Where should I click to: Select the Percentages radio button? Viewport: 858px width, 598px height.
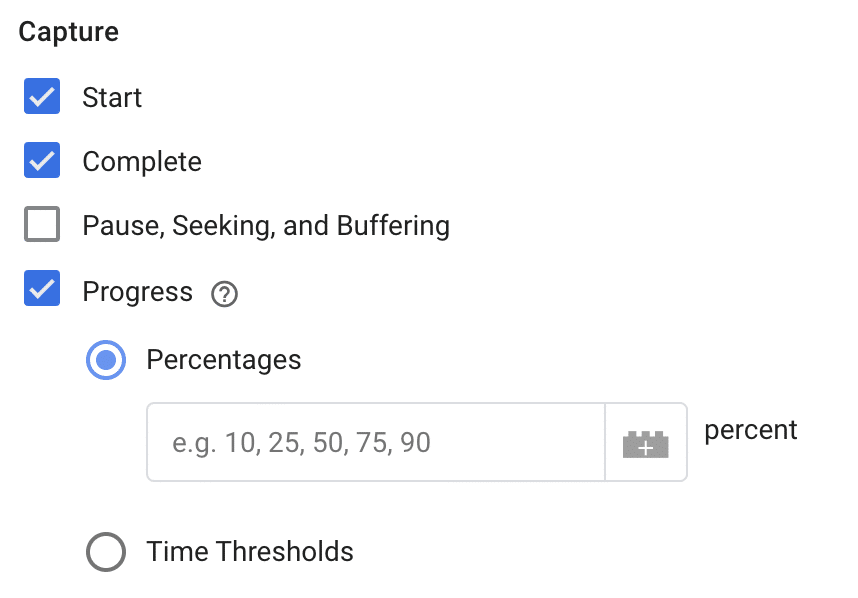[x=106, y=360]
